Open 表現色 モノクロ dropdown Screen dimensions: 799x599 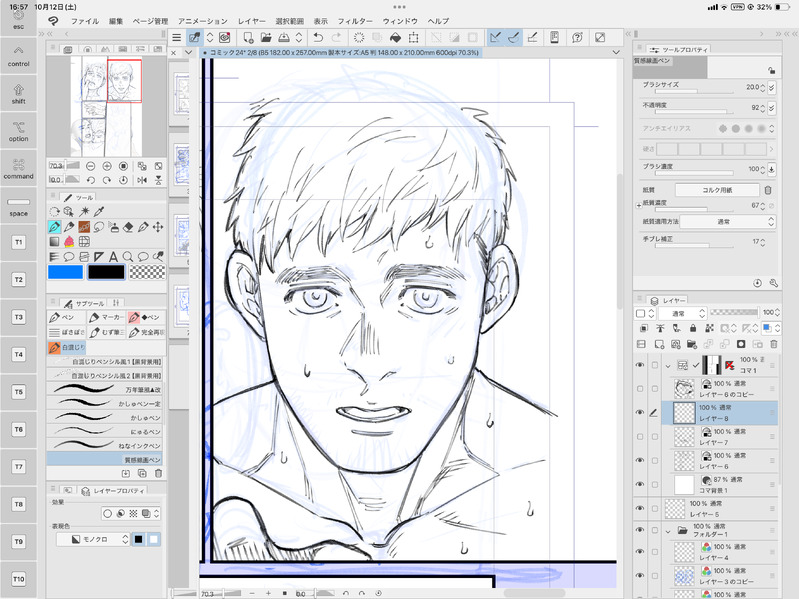pos(92,539)
